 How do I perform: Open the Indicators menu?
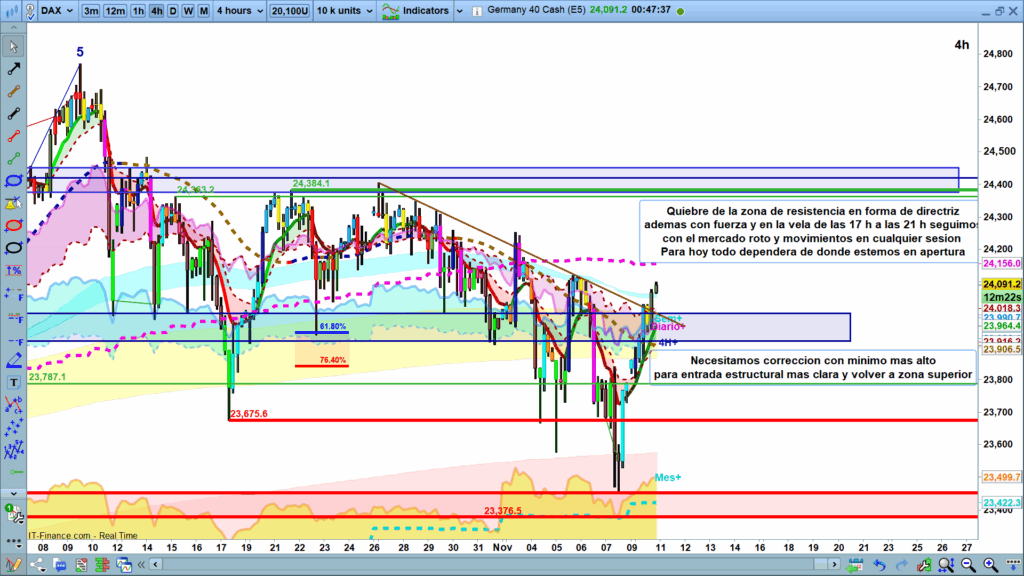pyautogui.click(x=415, y=11)
